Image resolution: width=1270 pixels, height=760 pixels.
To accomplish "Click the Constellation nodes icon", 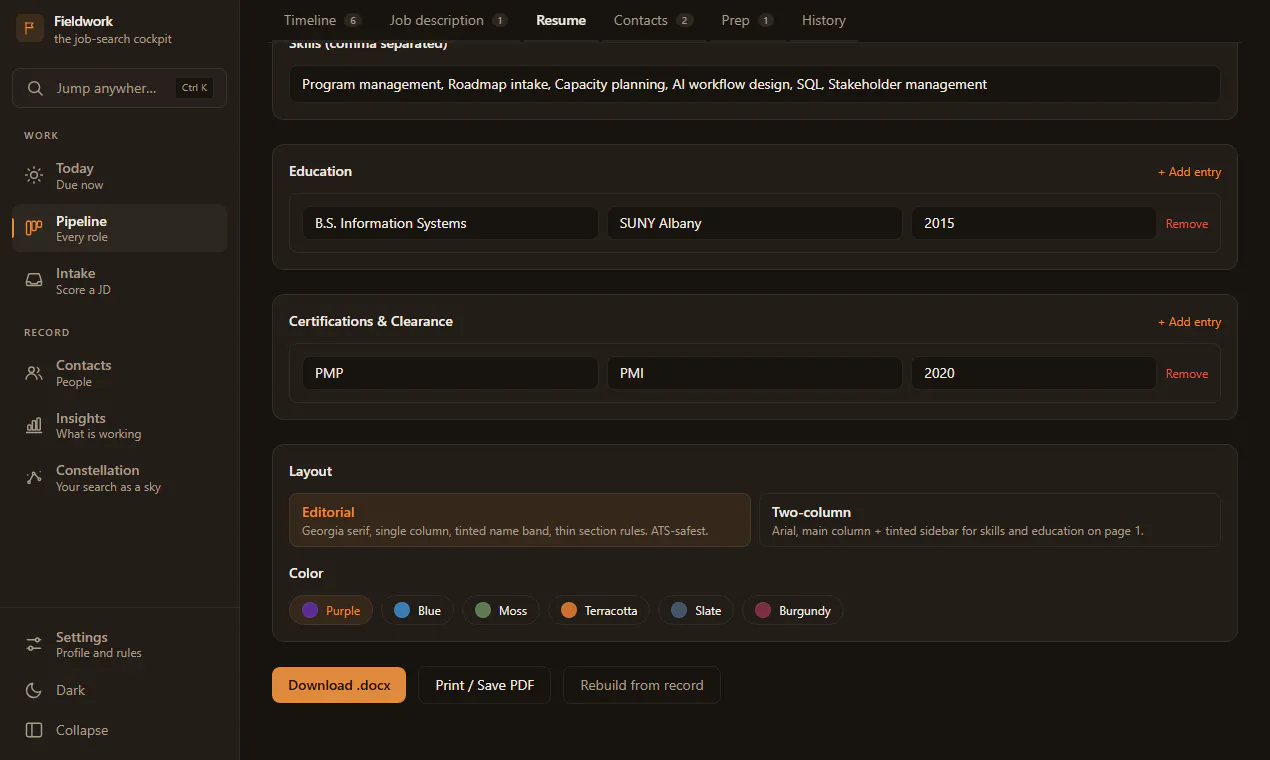I will [34, 477].
